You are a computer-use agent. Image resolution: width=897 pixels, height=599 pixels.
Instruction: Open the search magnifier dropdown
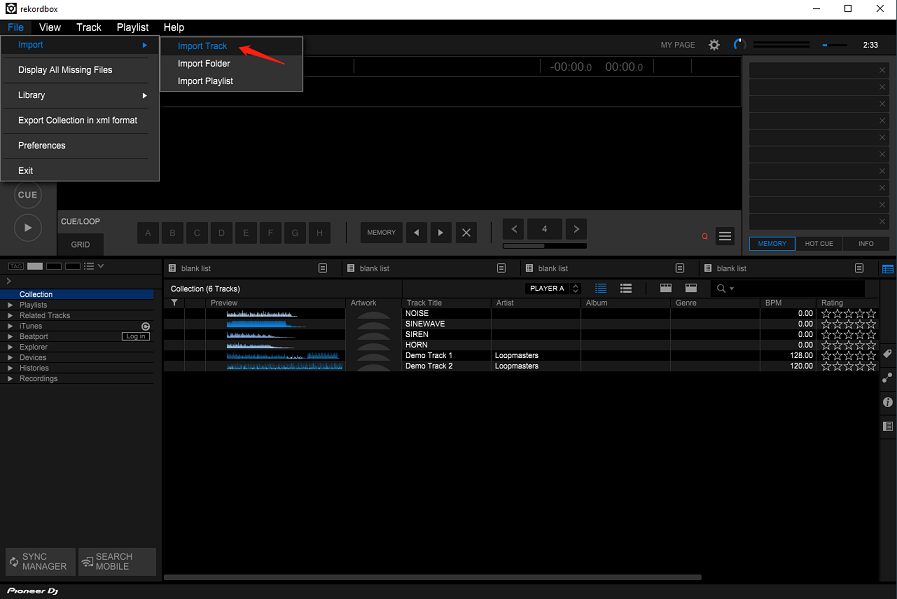tap(725, 288)
